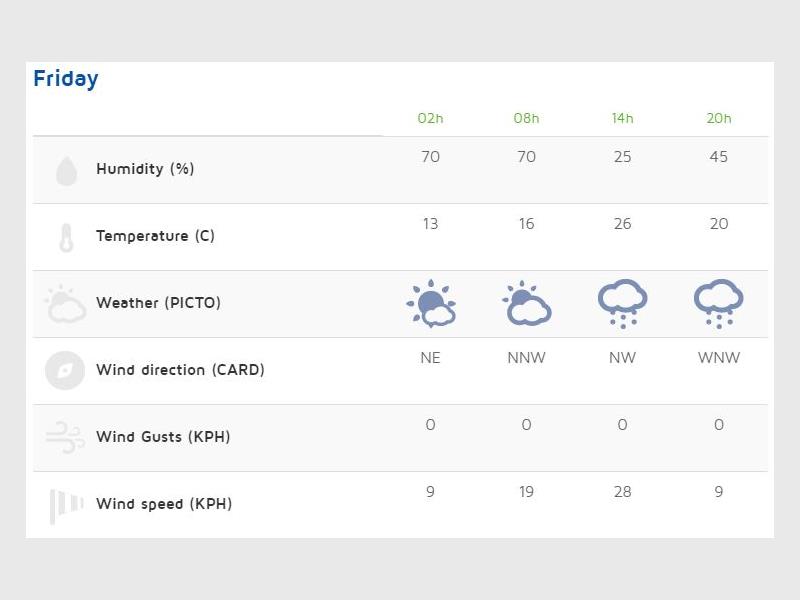Click the 14h wind speed value 28
Viewport: 800px width, 600px height.
tap(622, 492)
